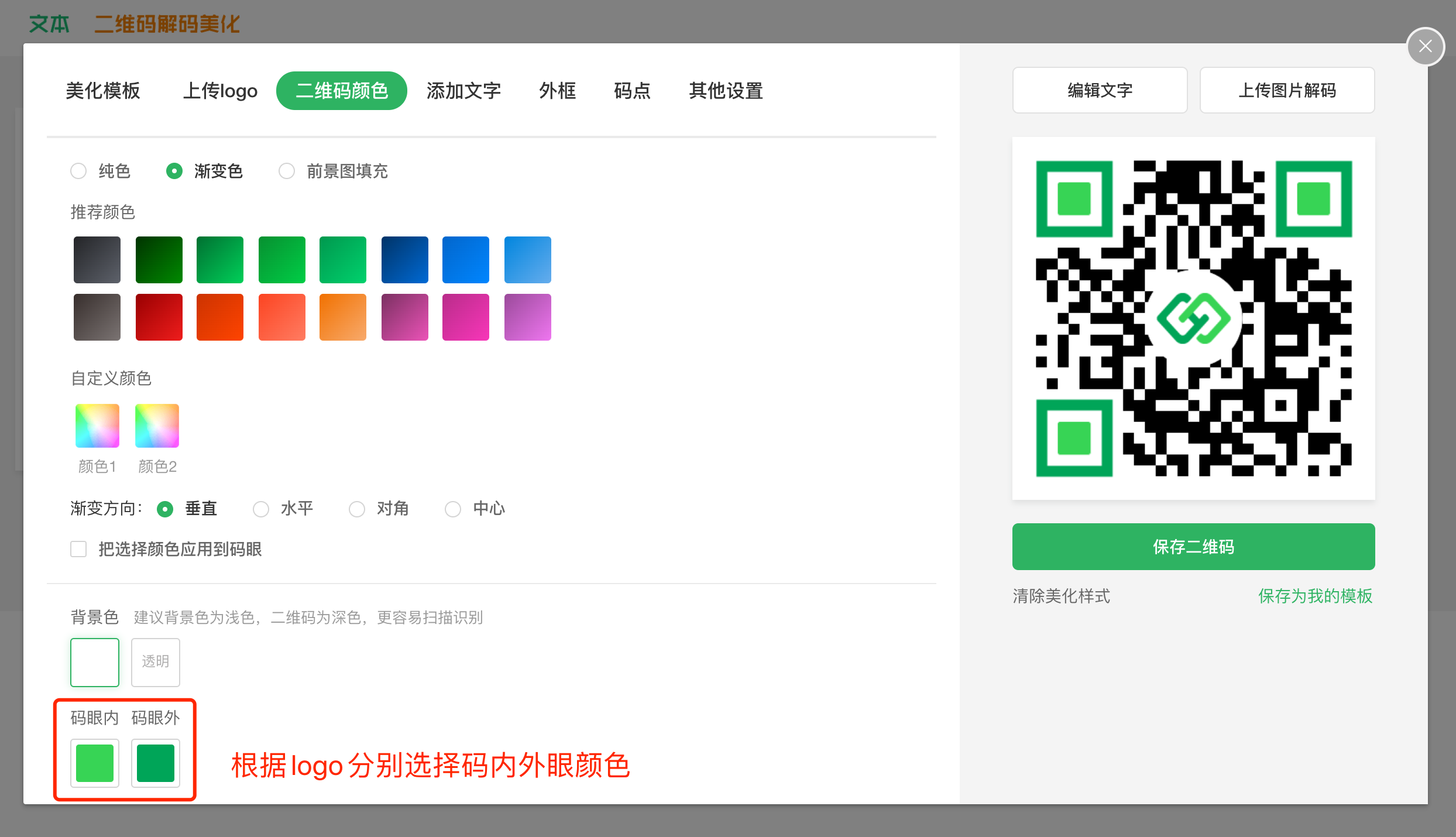Click the 清除美化样式 link

(x=1062, y=596)
